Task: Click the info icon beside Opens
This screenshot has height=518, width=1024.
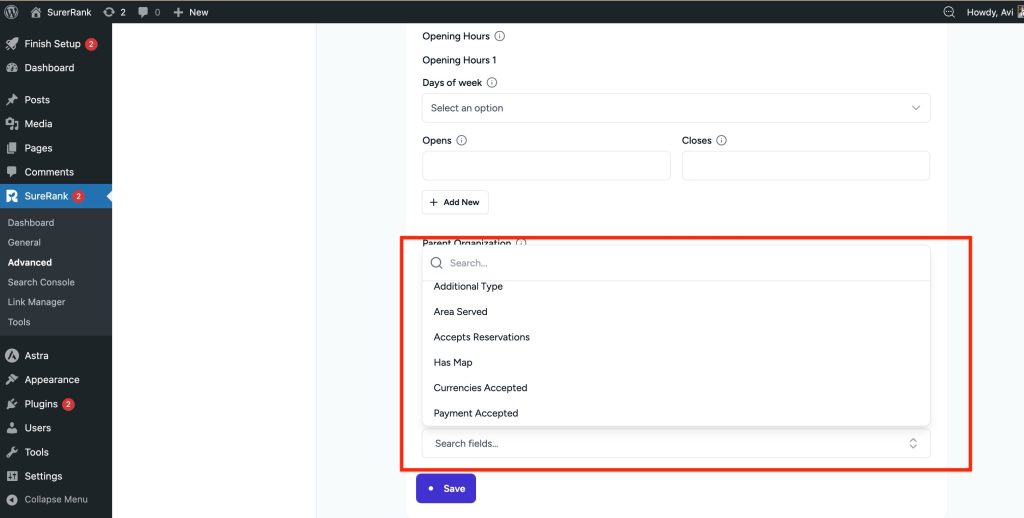Action: click(x=462, y=141)
